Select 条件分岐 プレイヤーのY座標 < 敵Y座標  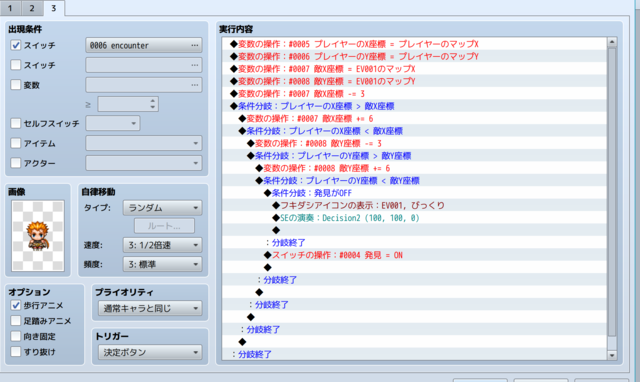click(x=415, y=180)
